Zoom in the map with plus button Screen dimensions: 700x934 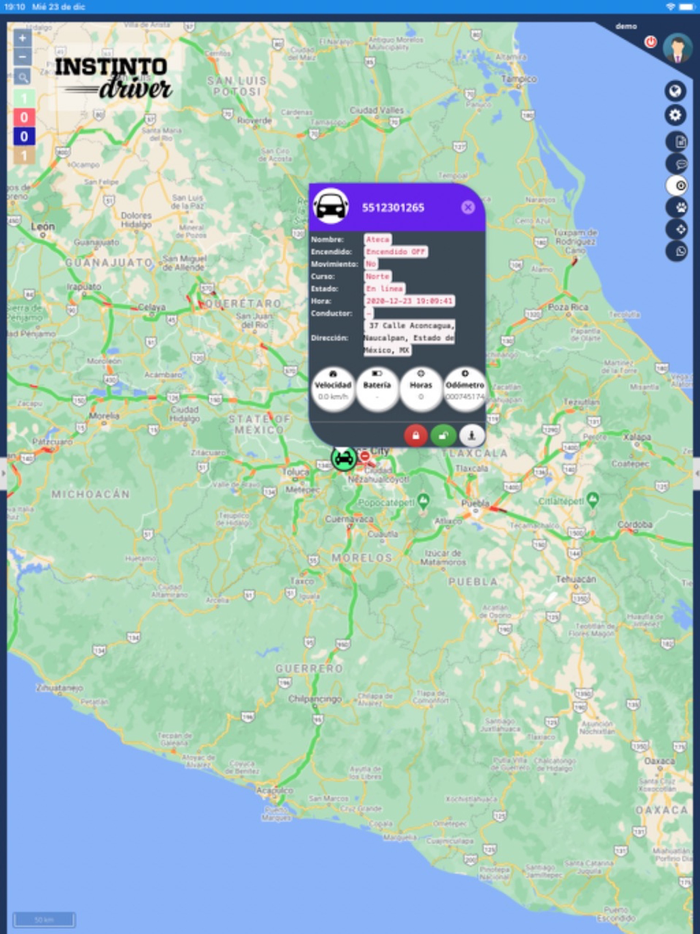pos(22,38)
